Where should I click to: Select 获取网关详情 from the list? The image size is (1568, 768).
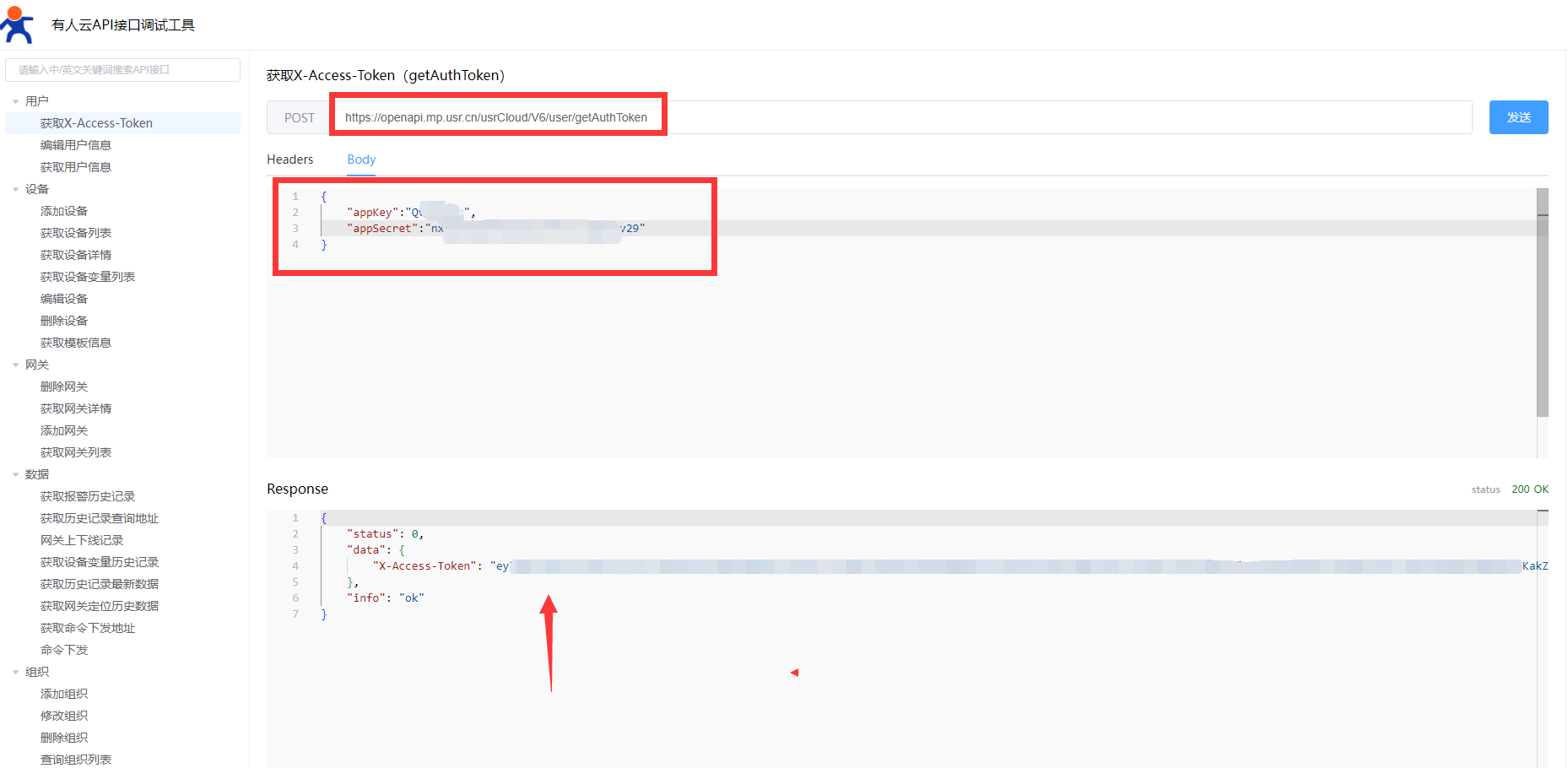coord(76,408)
